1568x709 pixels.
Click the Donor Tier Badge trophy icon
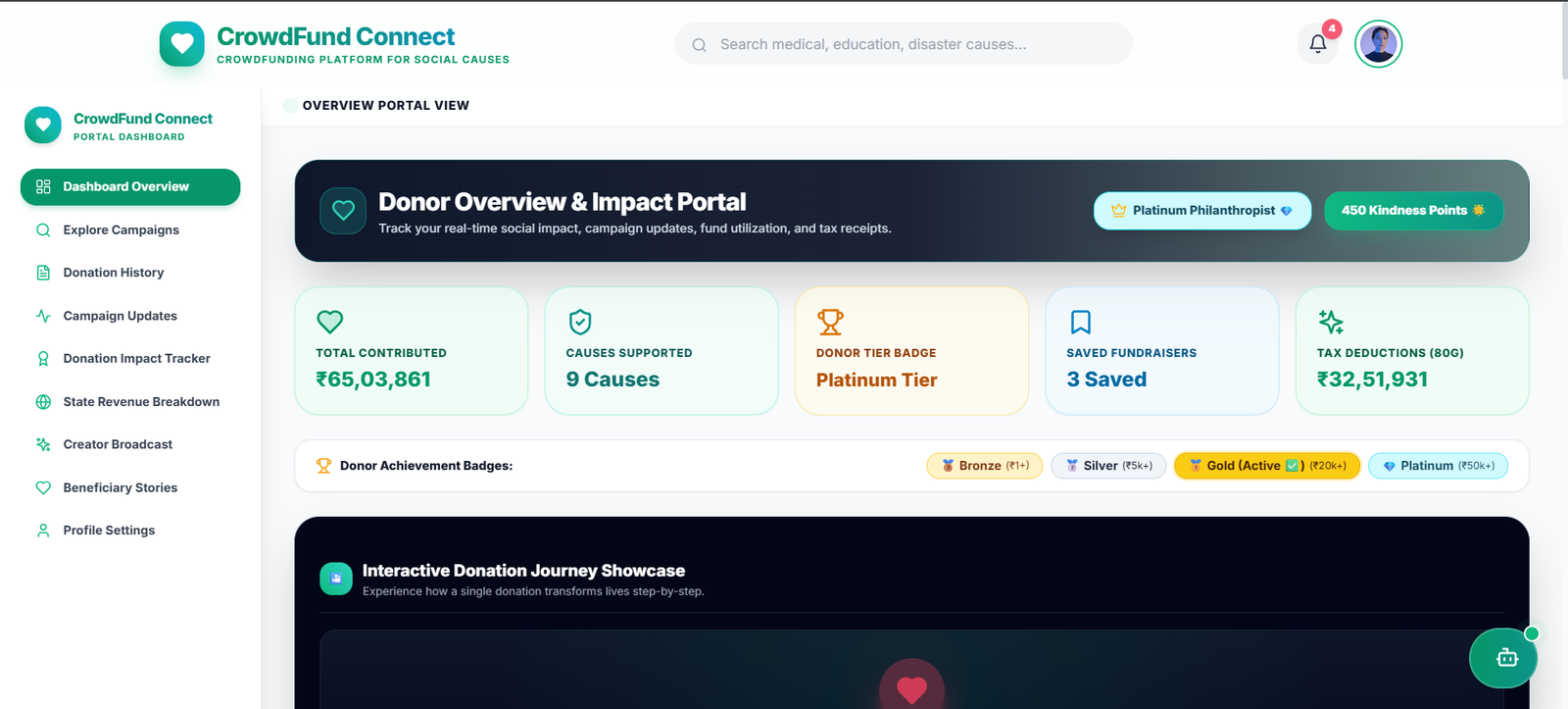click(x=830, y=322)
